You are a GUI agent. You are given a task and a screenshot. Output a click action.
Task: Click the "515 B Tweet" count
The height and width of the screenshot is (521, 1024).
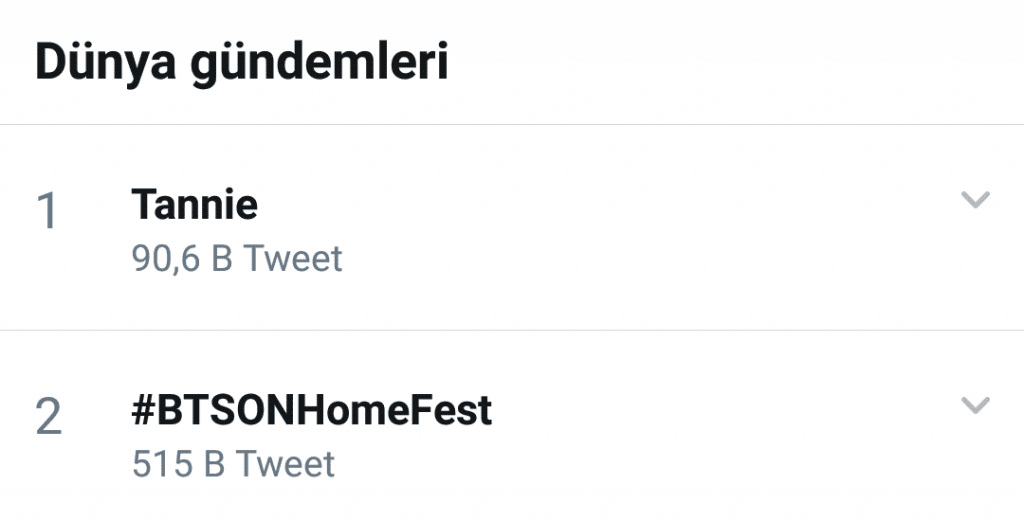233,464
